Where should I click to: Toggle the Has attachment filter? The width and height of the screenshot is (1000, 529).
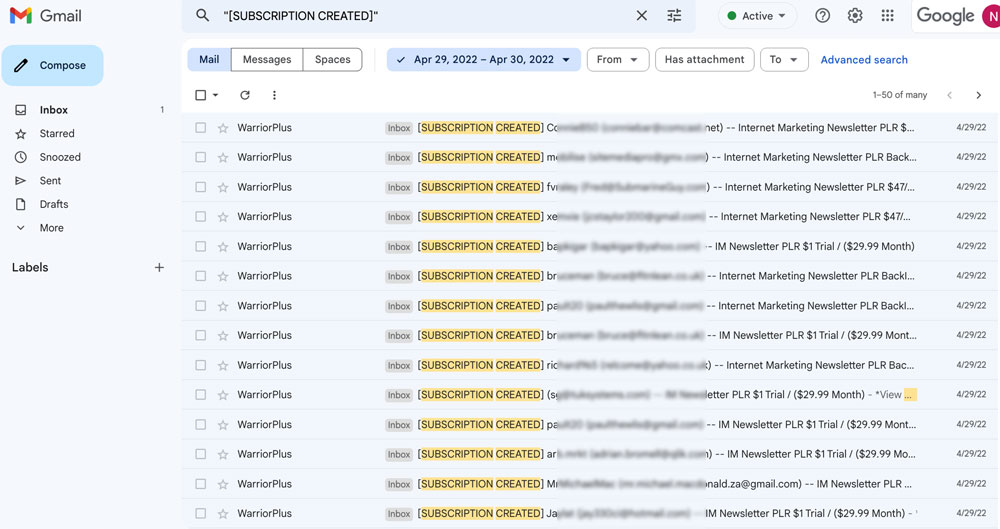tap(704, 59)
